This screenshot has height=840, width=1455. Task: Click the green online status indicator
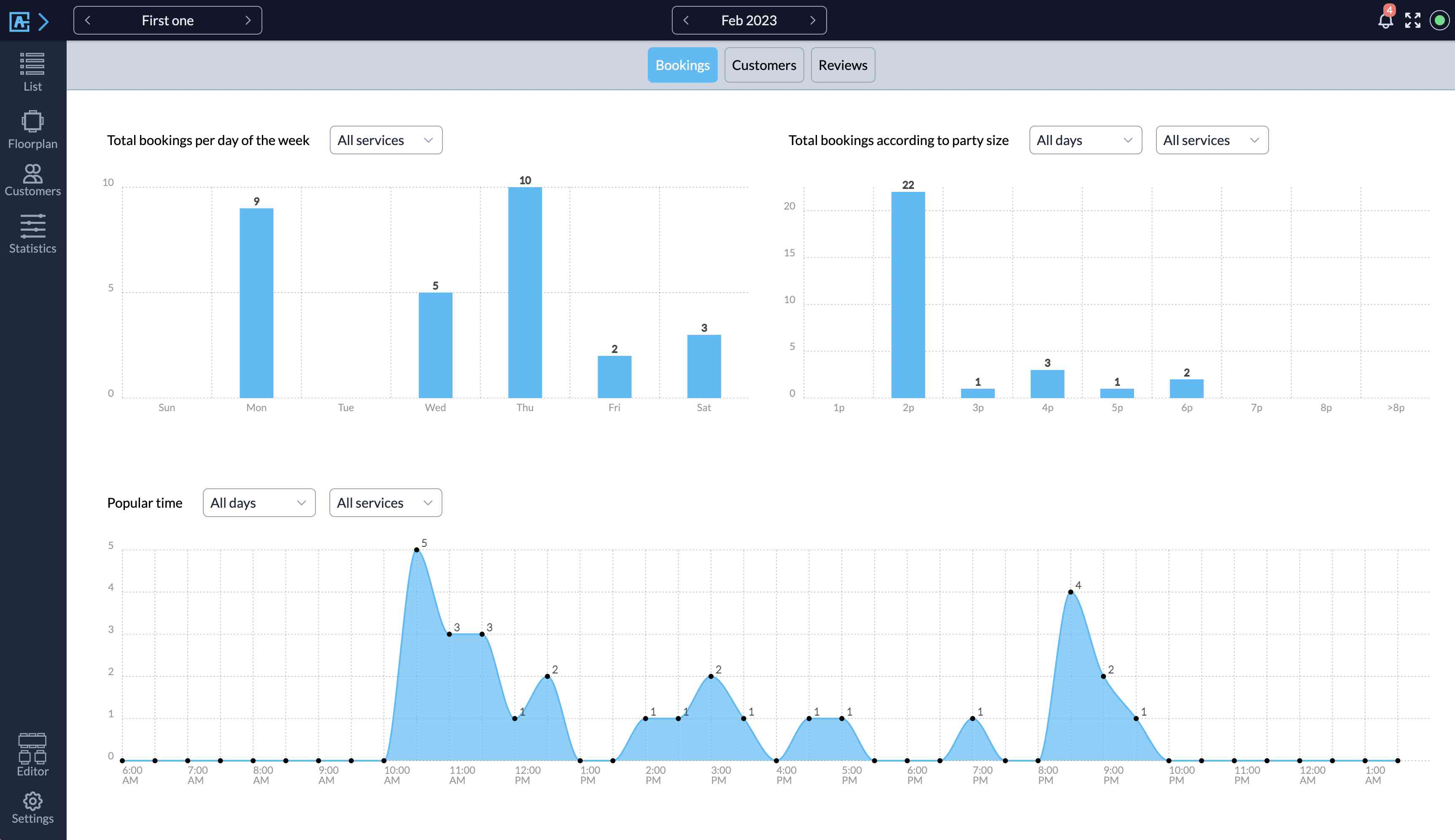pyautogui.click(x=1439, y=21)
